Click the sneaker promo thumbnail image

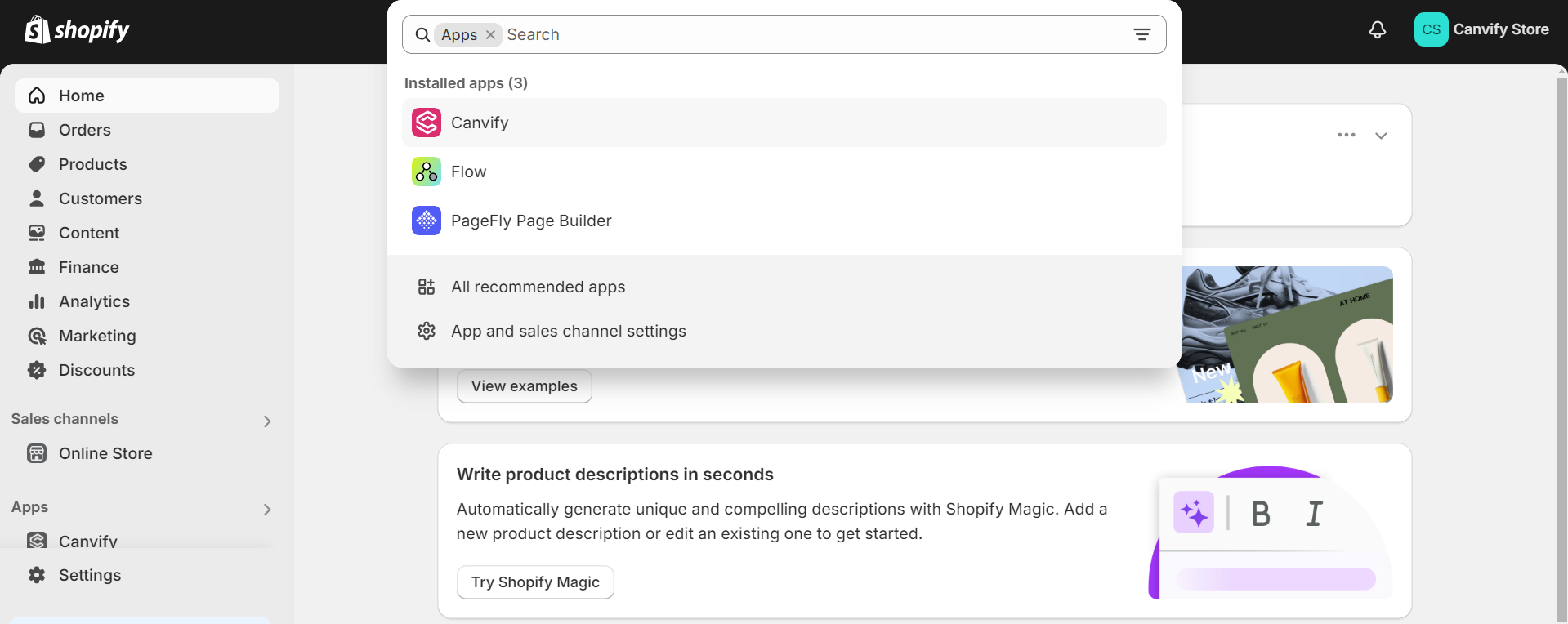pos(1287,335)
